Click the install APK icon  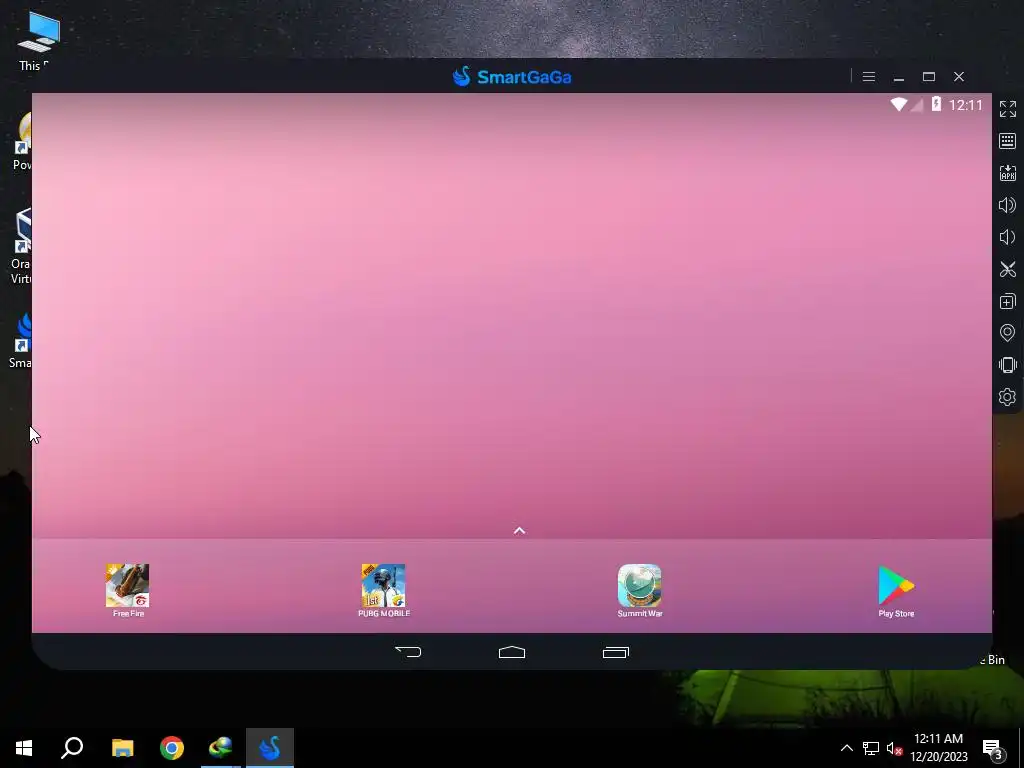point(1008,173)
